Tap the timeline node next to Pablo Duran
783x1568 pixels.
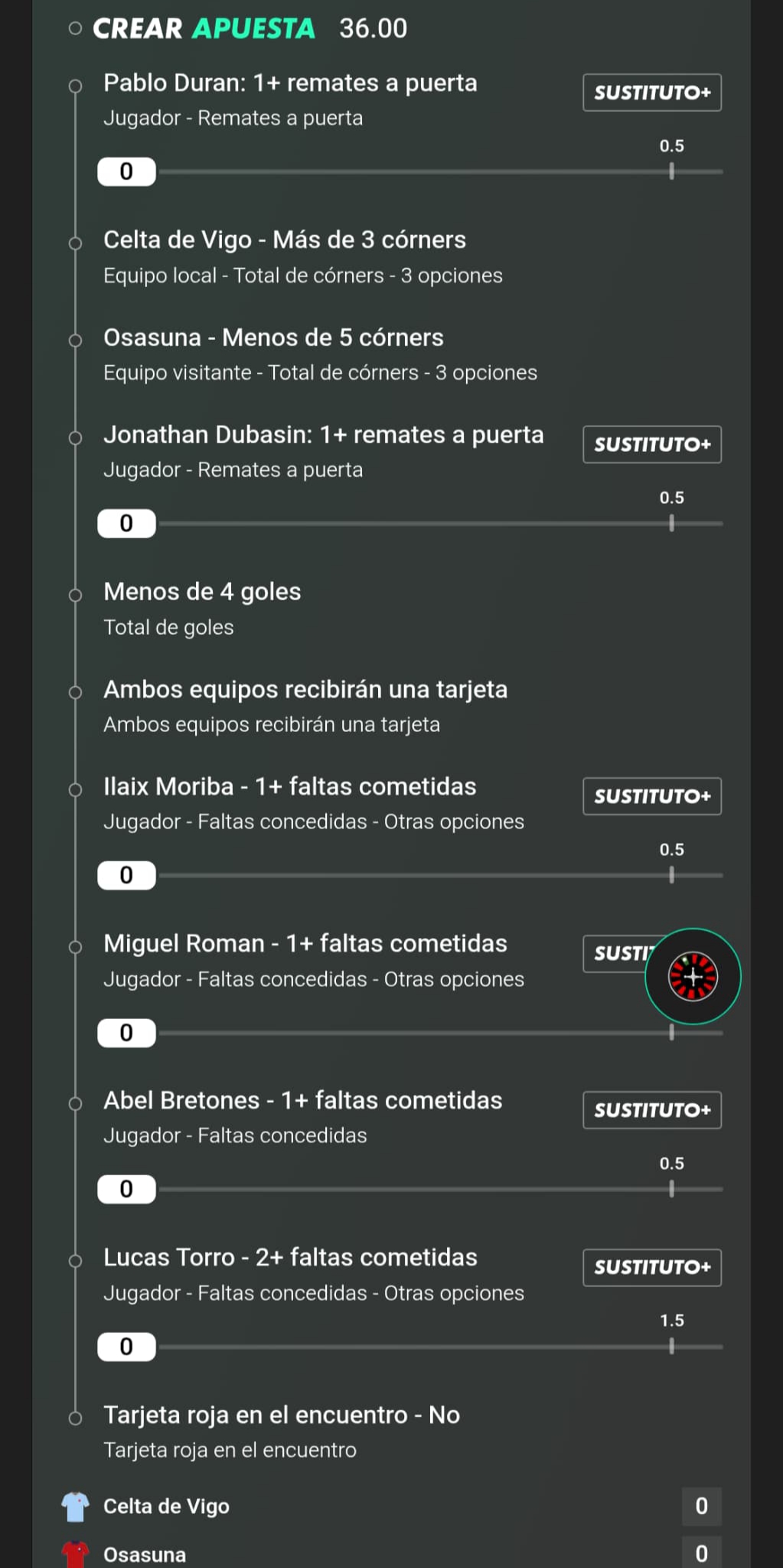[75, 86]
